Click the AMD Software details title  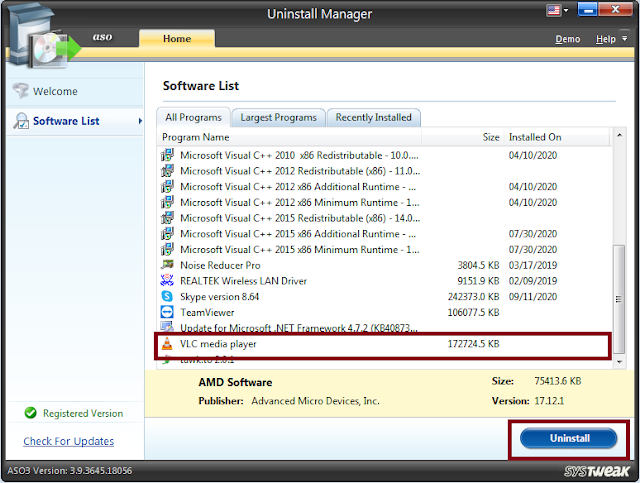[235, 383]
